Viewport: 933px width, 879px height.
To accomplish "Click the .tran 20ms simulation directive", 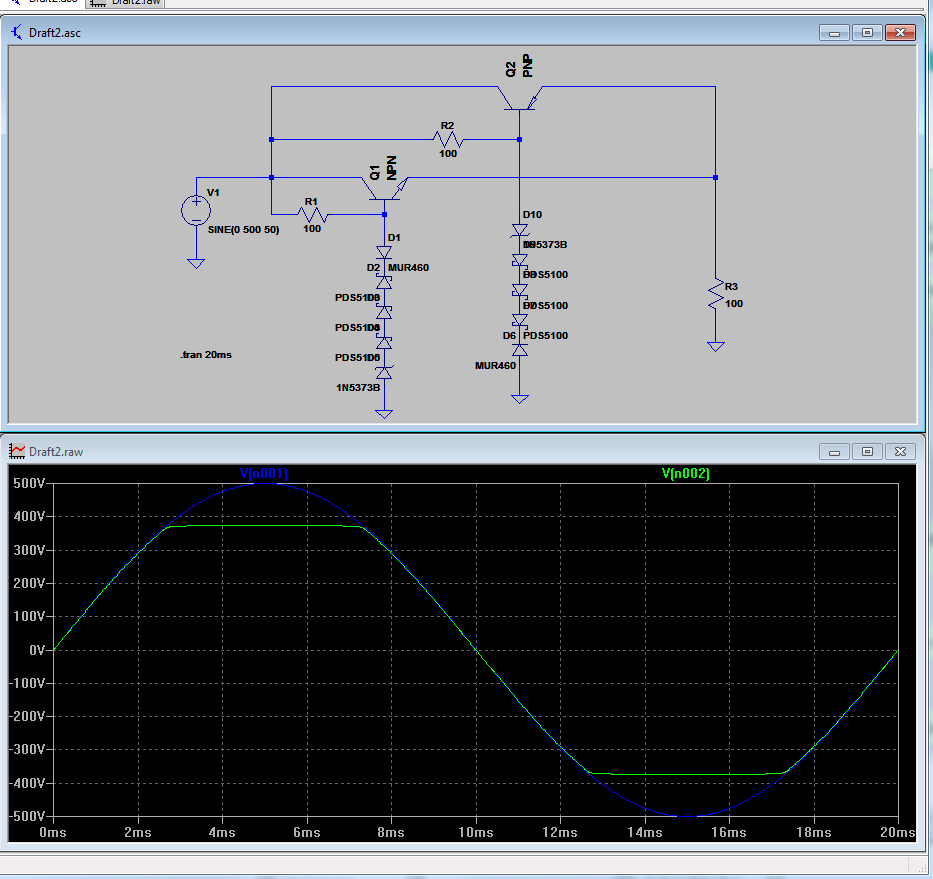I will pos(206,355).
